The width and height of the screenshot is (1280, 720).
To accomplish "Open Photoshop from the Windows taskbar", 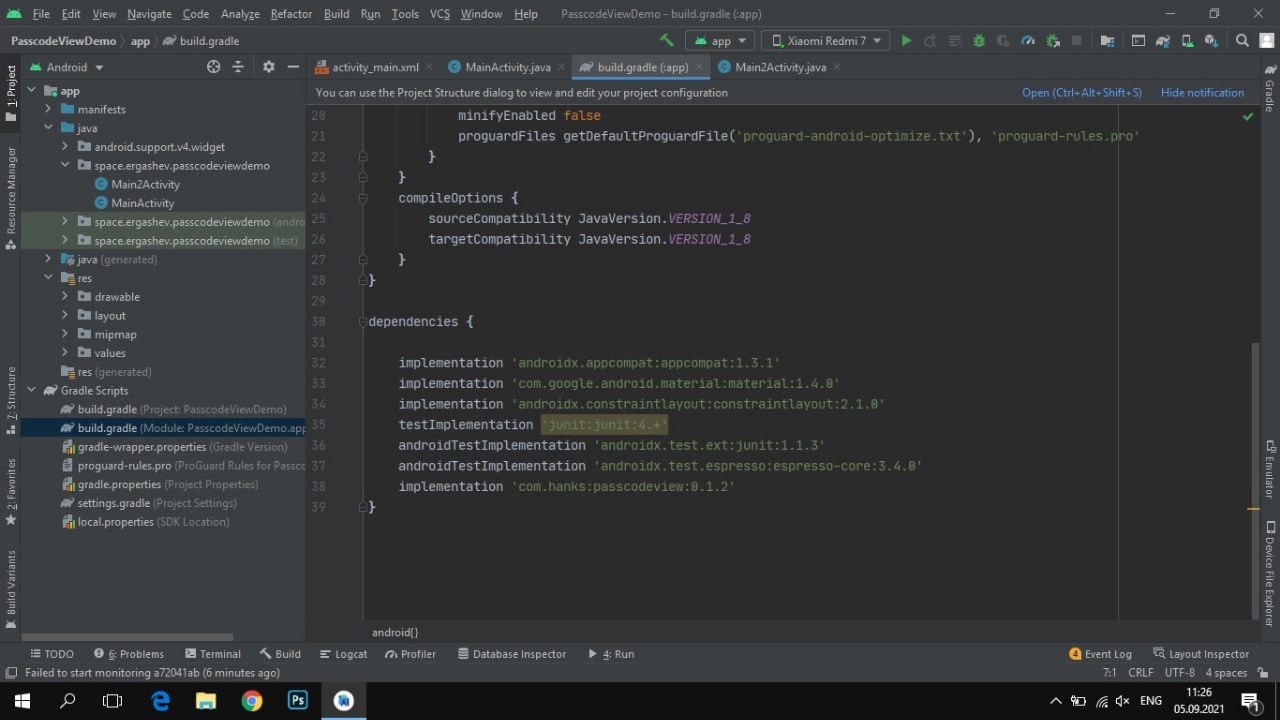I will pyautogui.click(x=298, y=701).
